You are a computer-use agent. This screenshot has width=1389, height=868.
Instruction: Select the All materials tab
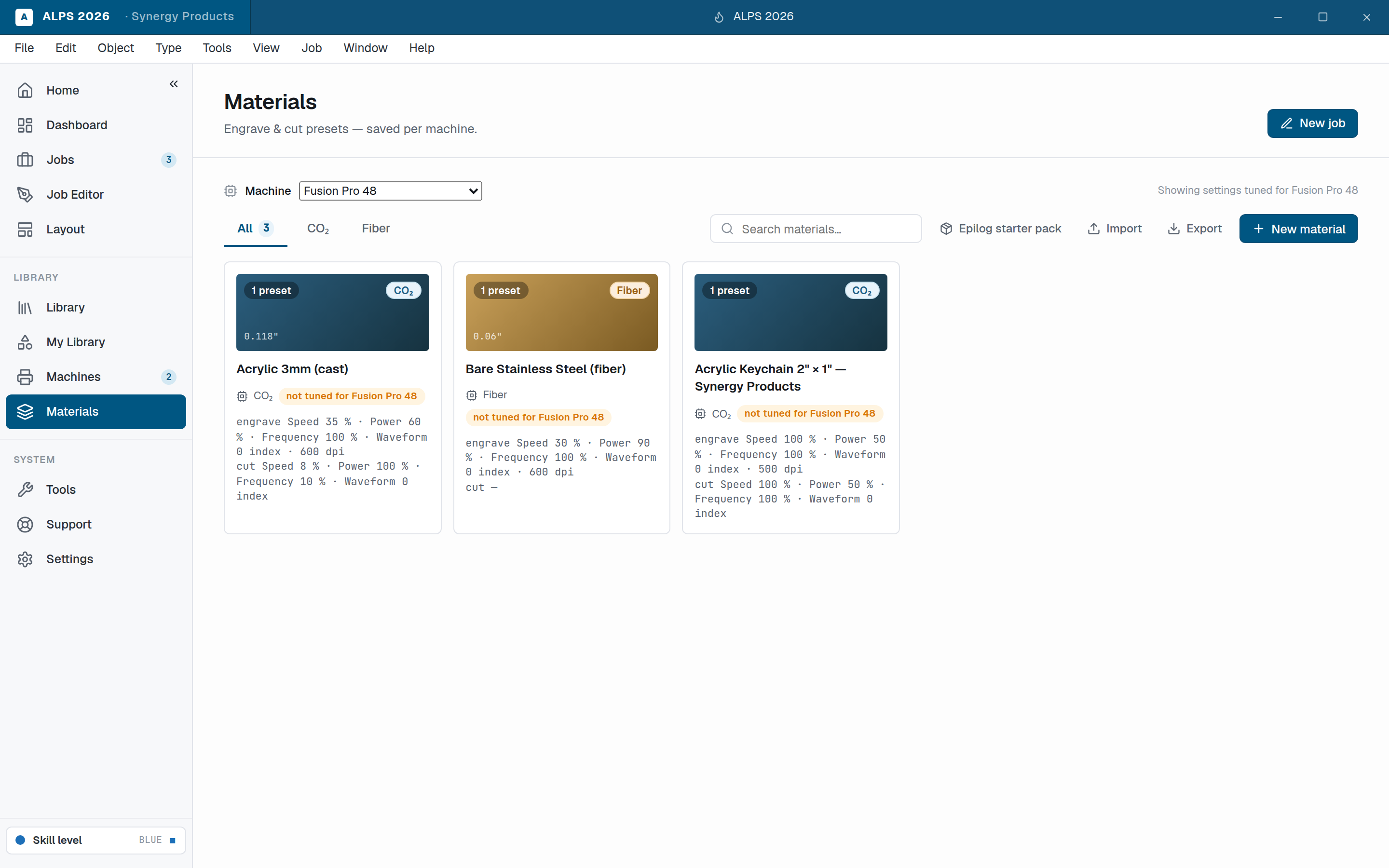click(x=255, y=229)
